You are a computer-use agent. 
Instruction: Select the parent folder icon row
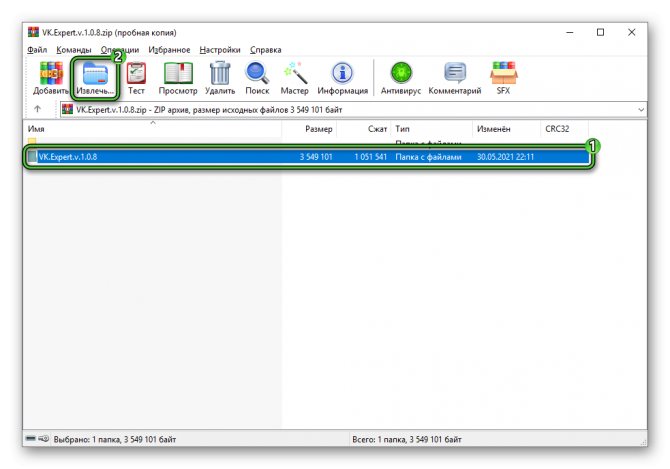tap(32, 141)
